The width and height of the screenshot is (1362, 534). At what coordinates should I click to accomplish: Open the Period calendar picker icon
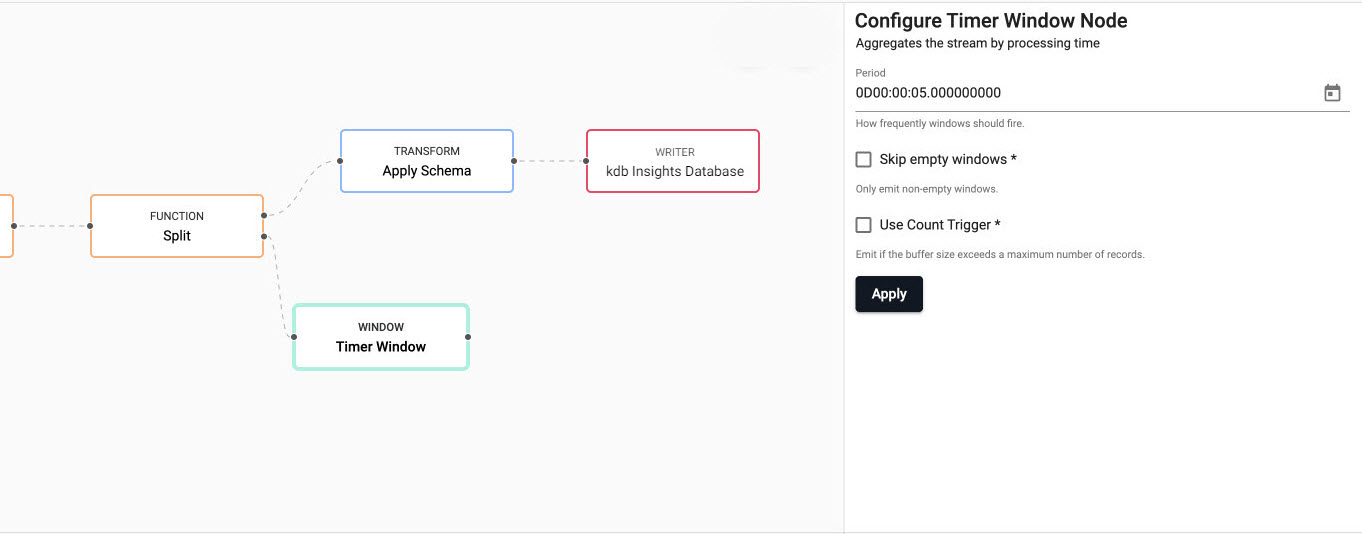coord(1332,93)
